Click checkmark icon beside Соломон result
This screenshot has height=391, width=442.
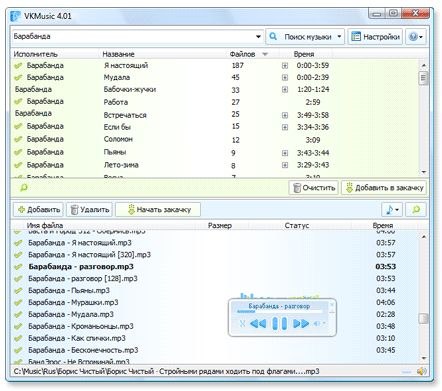point(18,139)
